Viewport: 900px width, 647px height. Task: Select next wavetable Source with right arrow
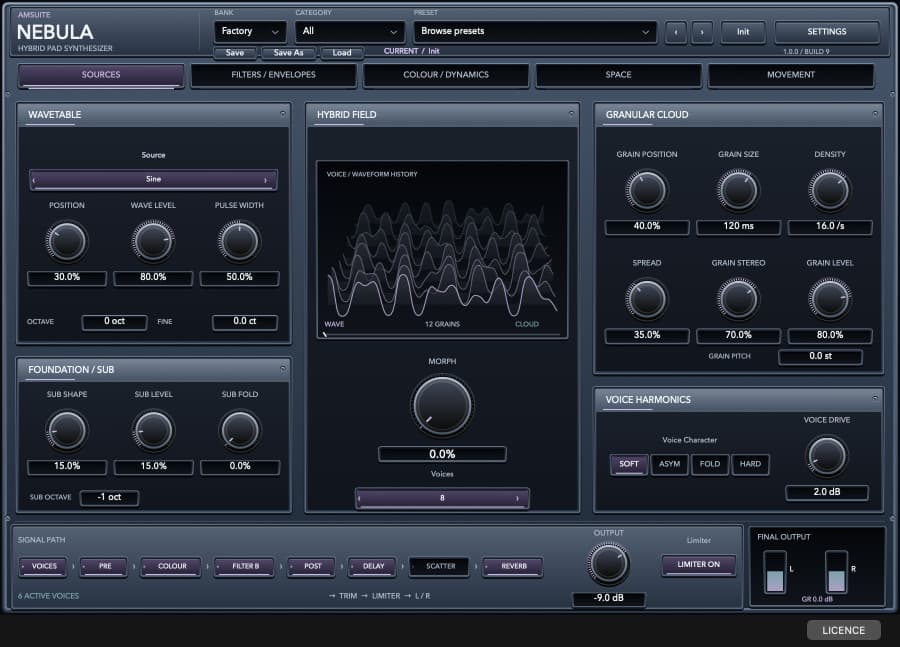point(265,180)
